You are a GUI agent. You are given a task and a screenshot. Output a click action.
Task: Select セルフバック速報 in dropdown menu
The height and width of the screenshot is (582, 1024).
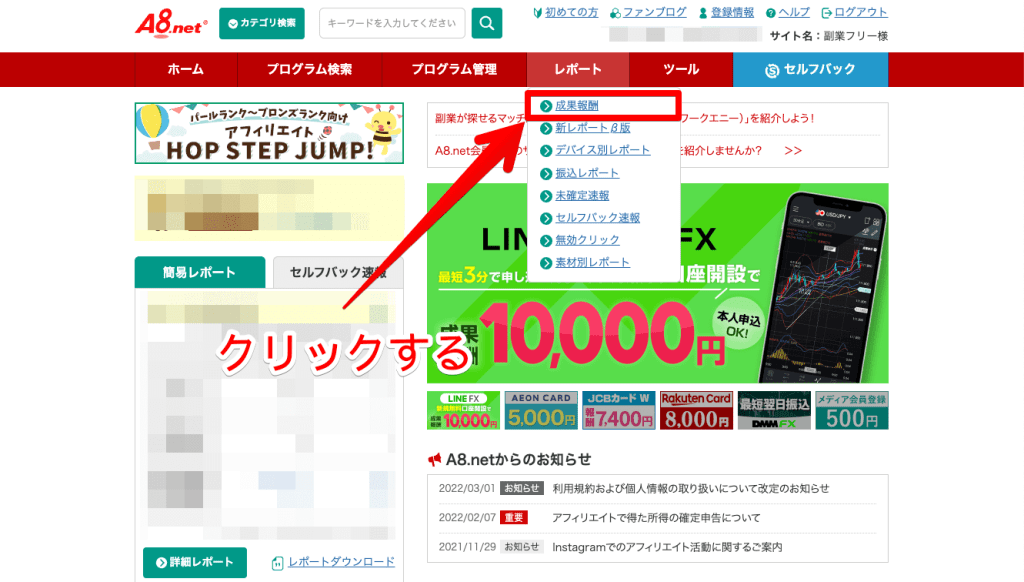pos(598,218)
